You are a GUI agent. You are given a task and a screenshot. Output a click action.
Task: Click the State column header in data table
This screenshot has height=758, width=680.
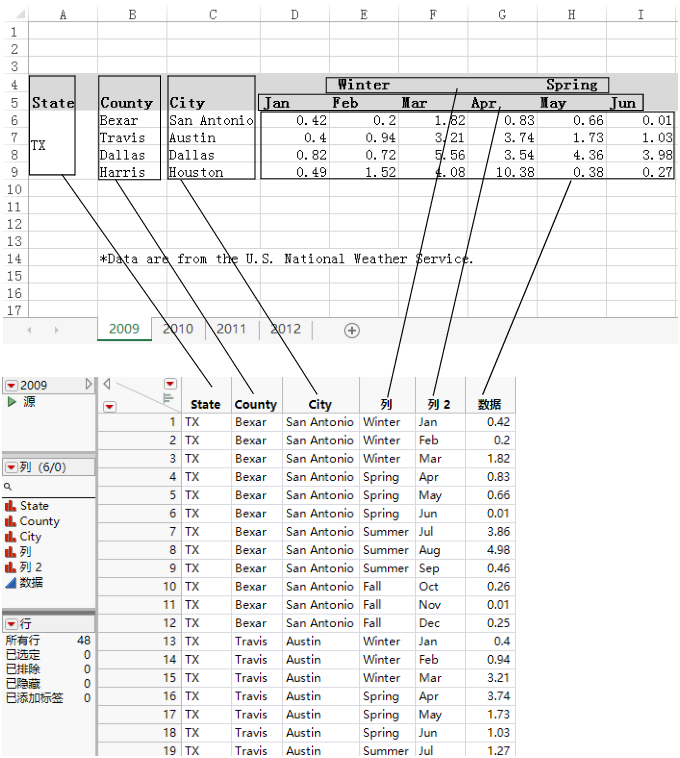click(205, 405)
